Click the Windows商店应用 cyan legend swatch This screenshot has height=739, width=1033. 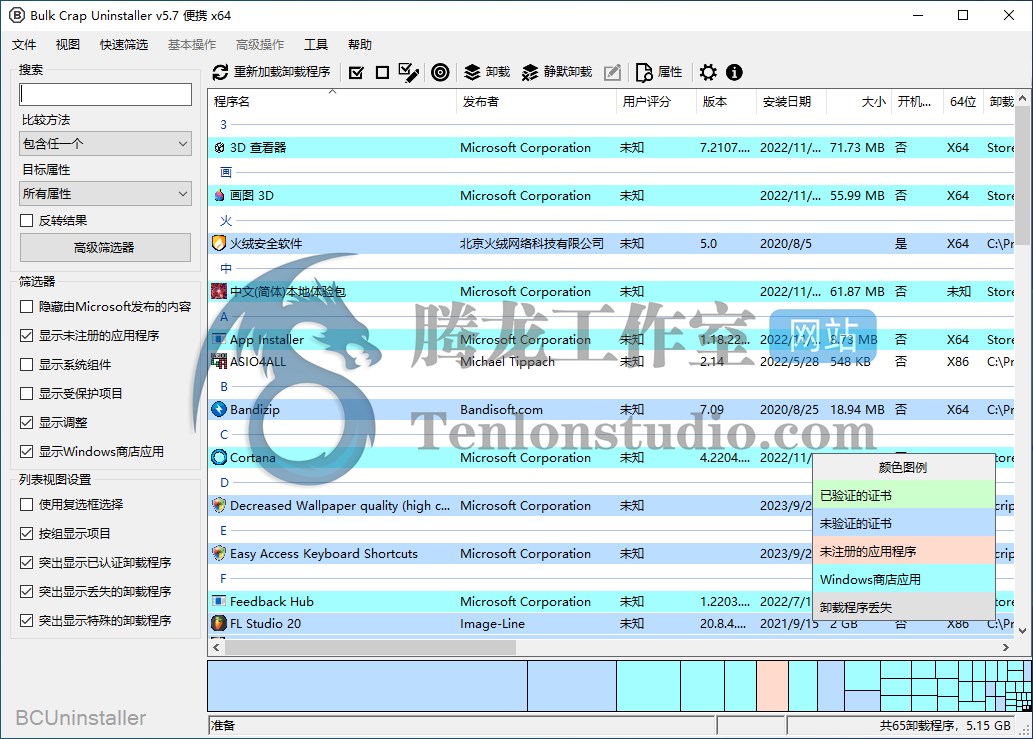point(903,580)
